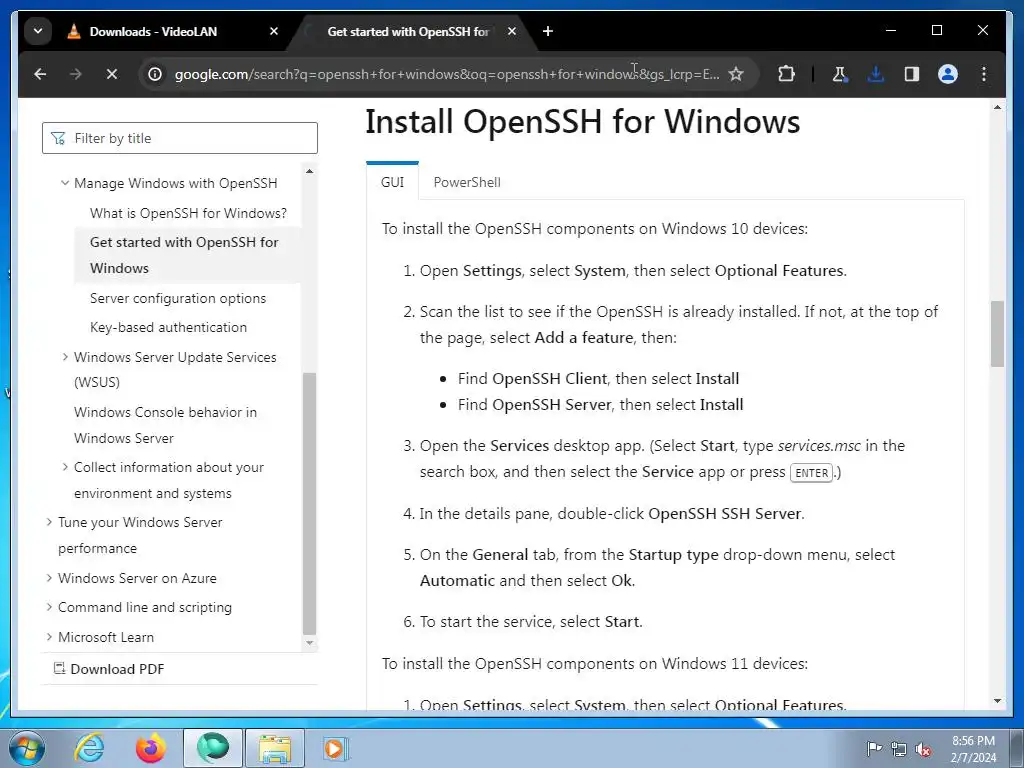This screenshot has width=1024, height=768.
Task: Toggle the browser side panel
Action: (x=912, y=74)
